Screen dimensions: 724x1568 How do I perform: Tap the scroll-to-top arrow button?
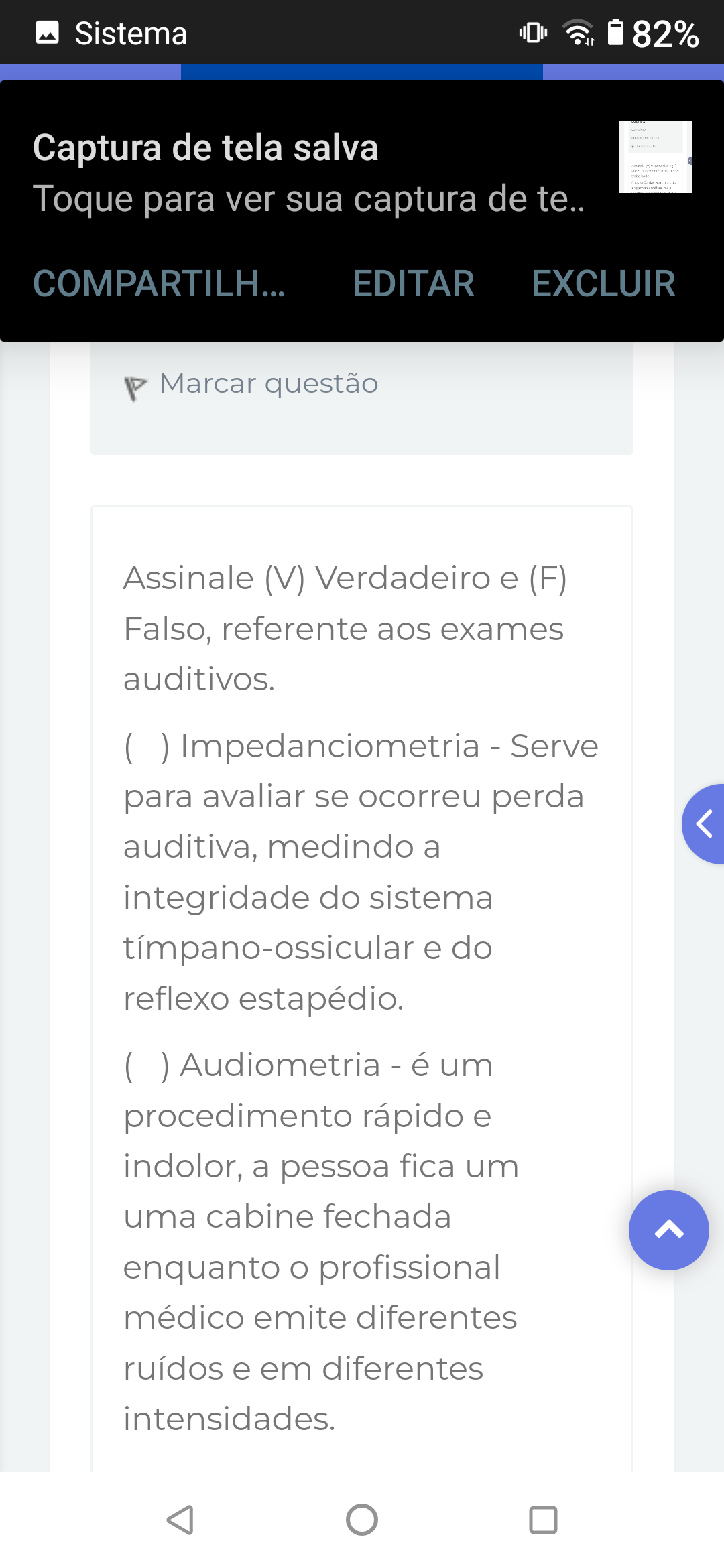[668, 1230]
